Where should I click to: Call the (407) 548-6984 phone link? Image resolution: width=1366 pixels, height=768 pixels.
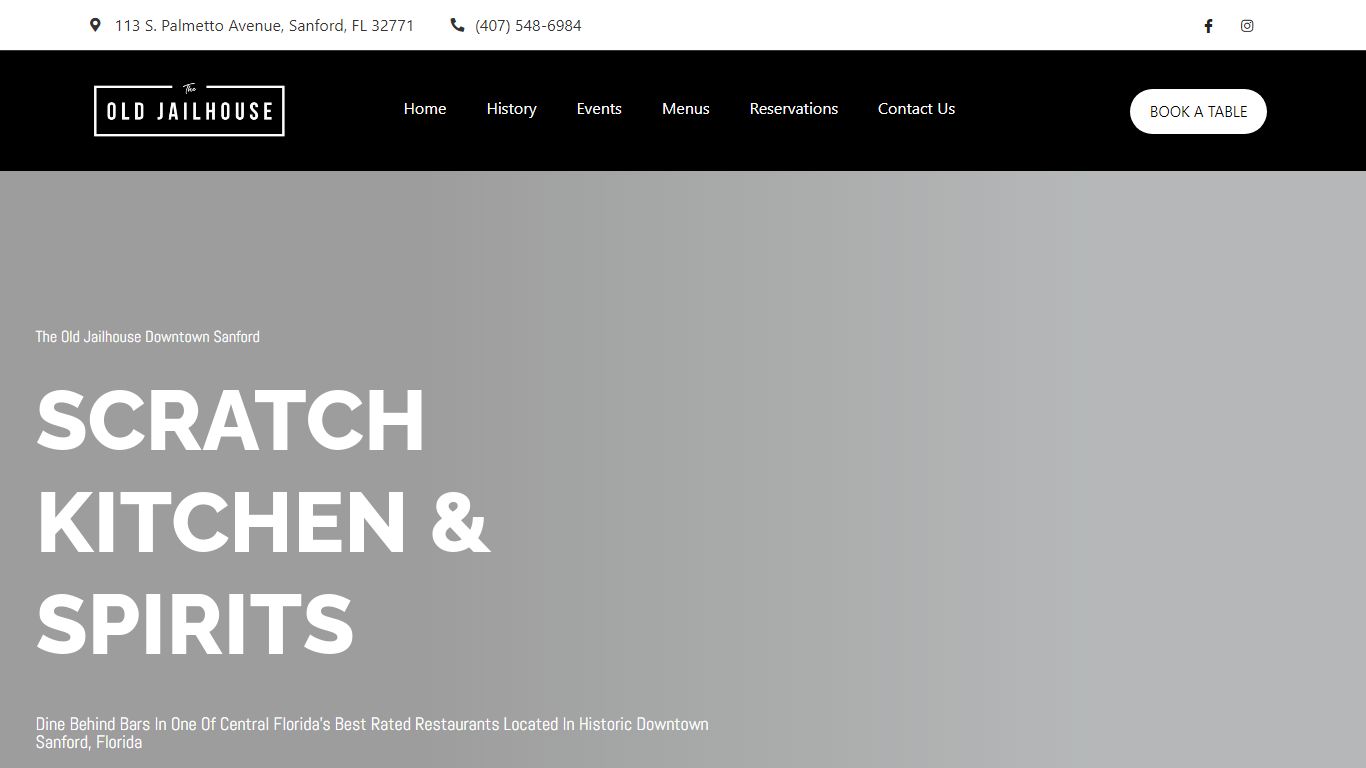[528, 26]
